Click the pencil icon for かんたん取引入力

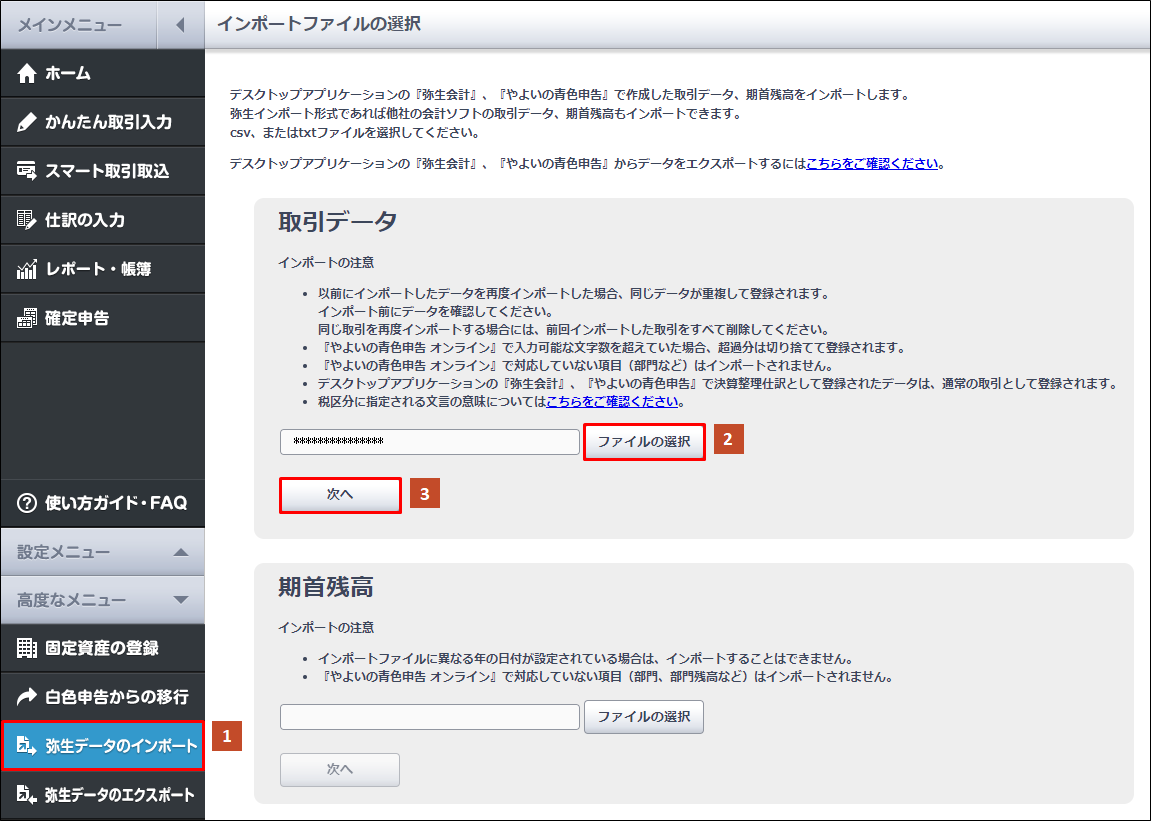coord(26,122)
